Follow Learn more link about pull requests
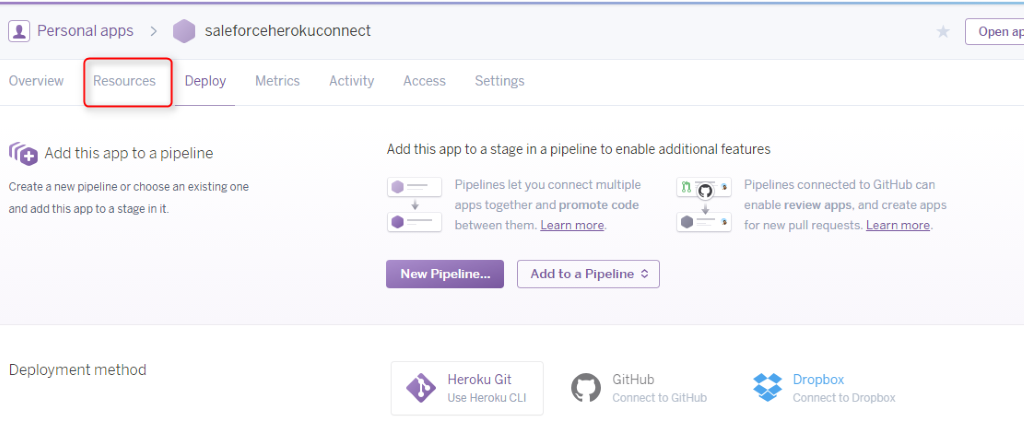This screenshot has width=1024, height=447. point(898,225)
